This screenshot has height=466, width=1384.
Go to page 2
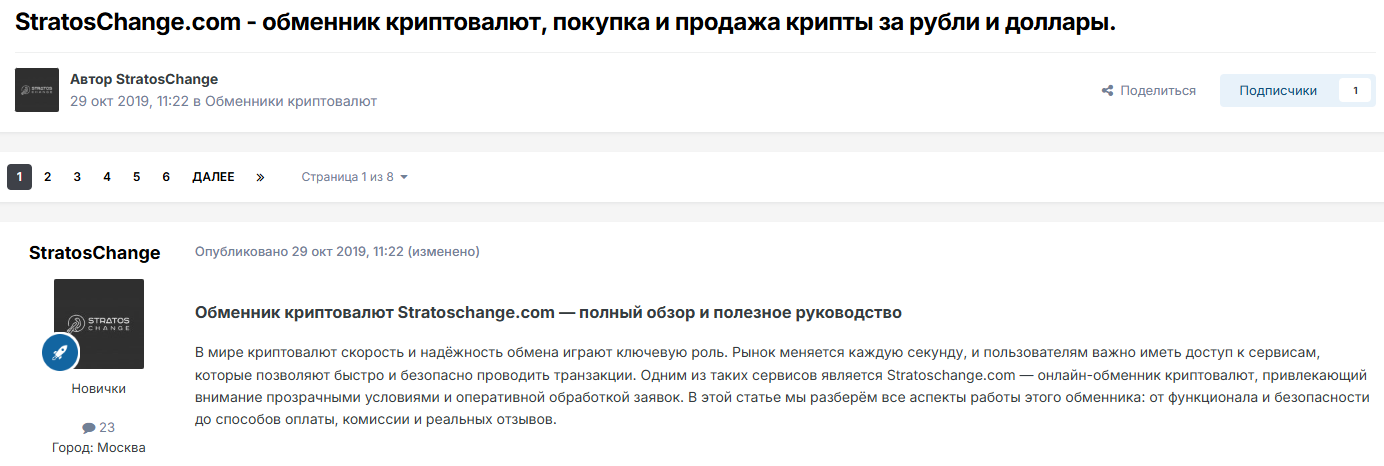click(x=47, y=177)
